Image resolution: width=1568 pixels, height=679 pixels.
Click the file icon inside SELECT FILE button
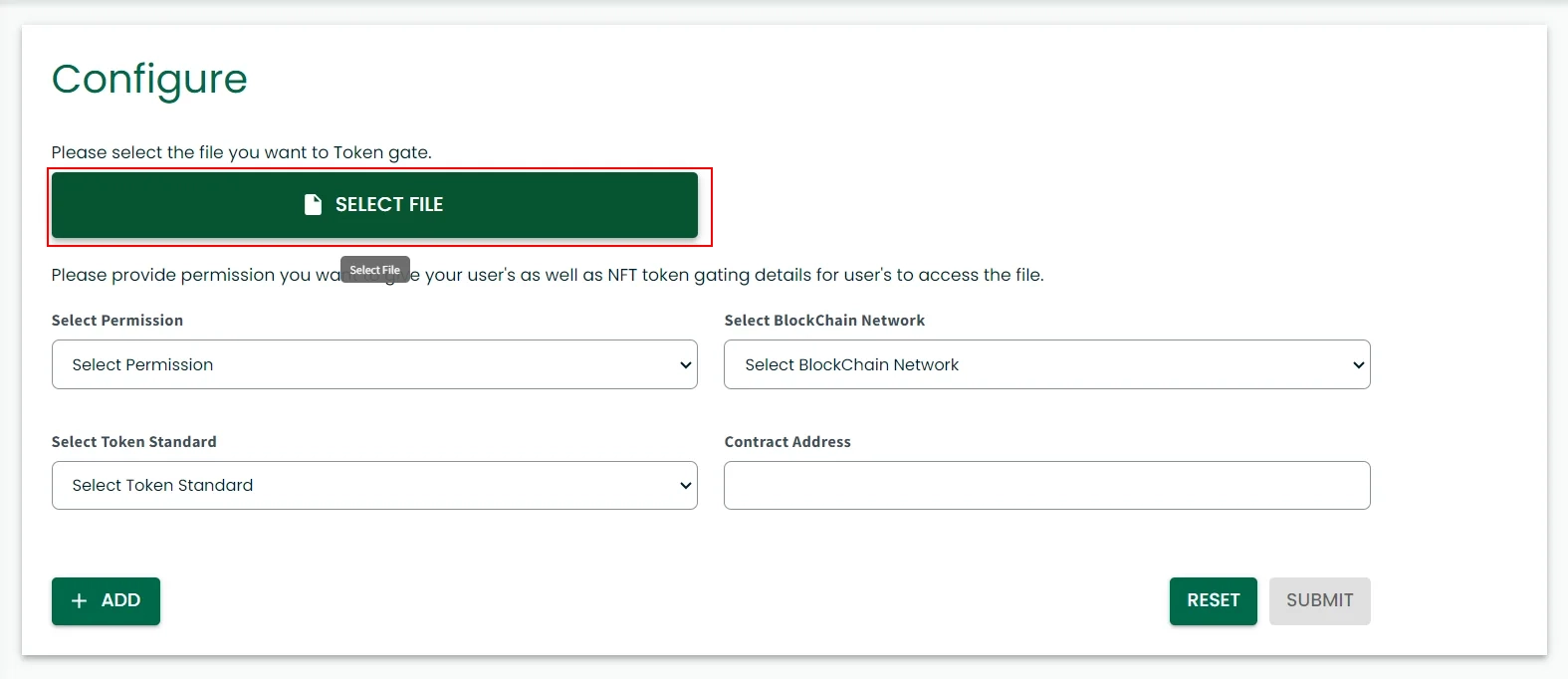pos(313,204)
